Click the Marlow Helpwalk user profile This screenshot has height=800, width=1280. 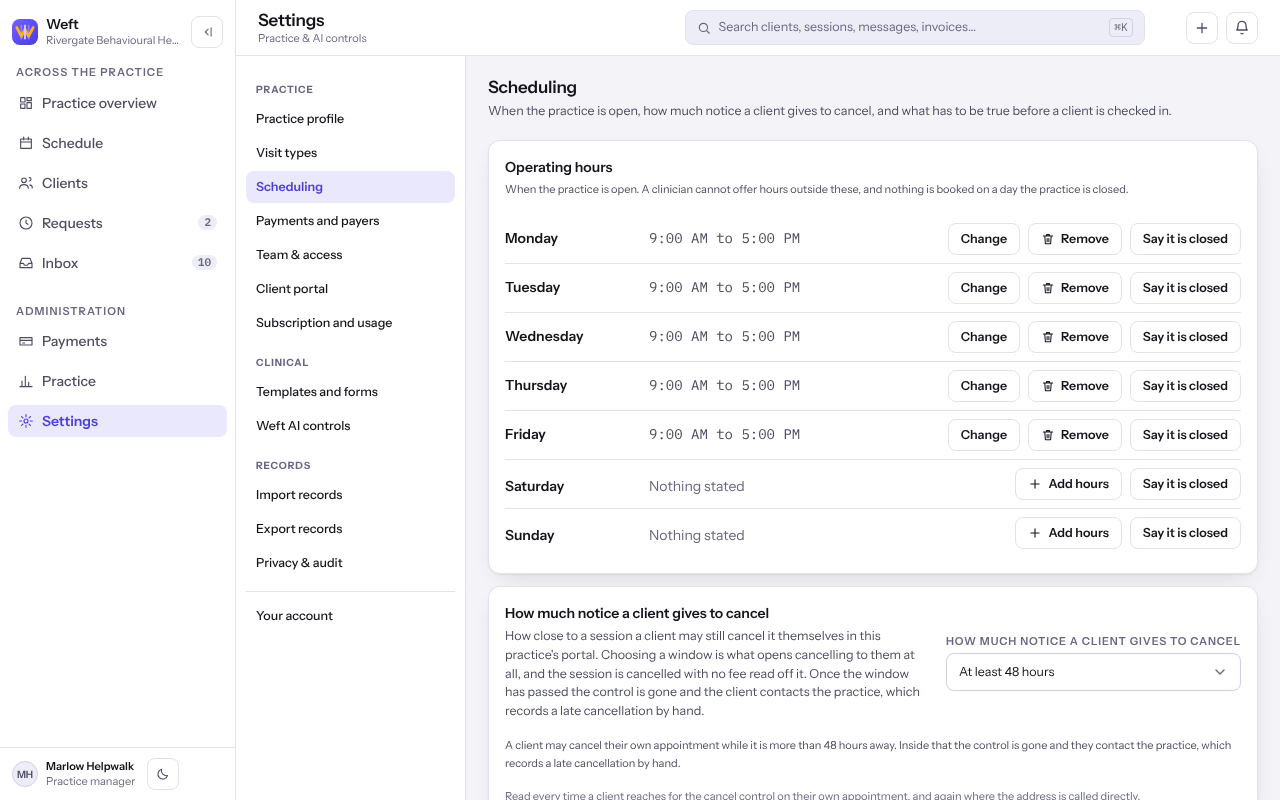point(74,774)
